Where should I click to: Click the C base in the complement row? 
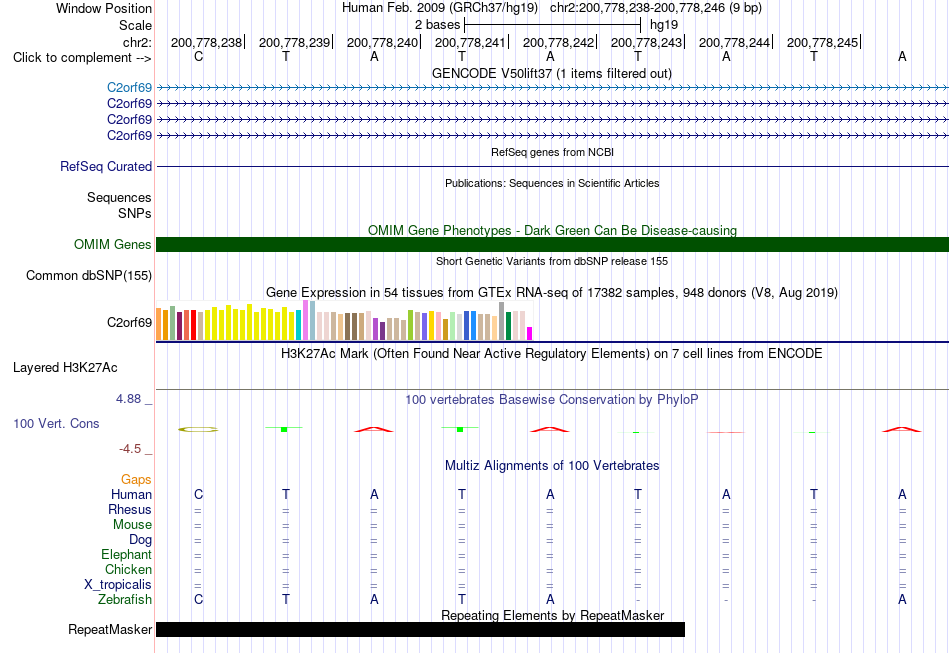pyautogui.click(x=198, y=56)
